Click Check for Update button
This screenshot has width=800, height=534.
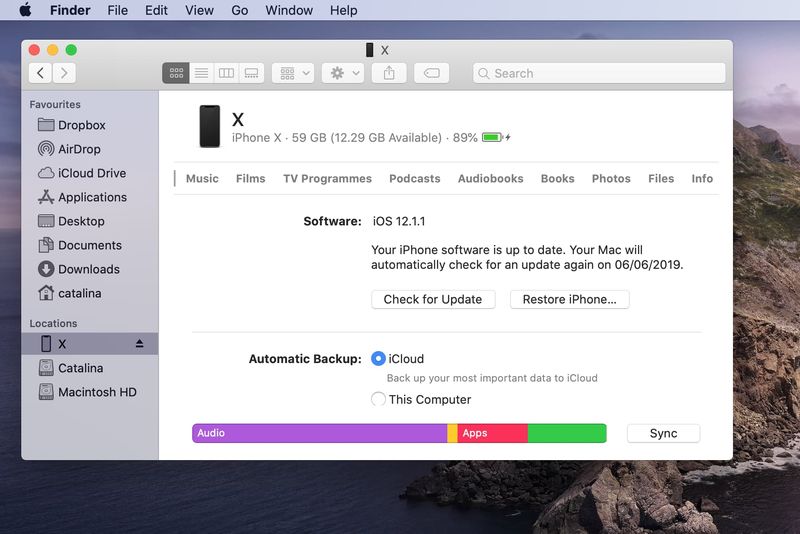click(433, 299)
